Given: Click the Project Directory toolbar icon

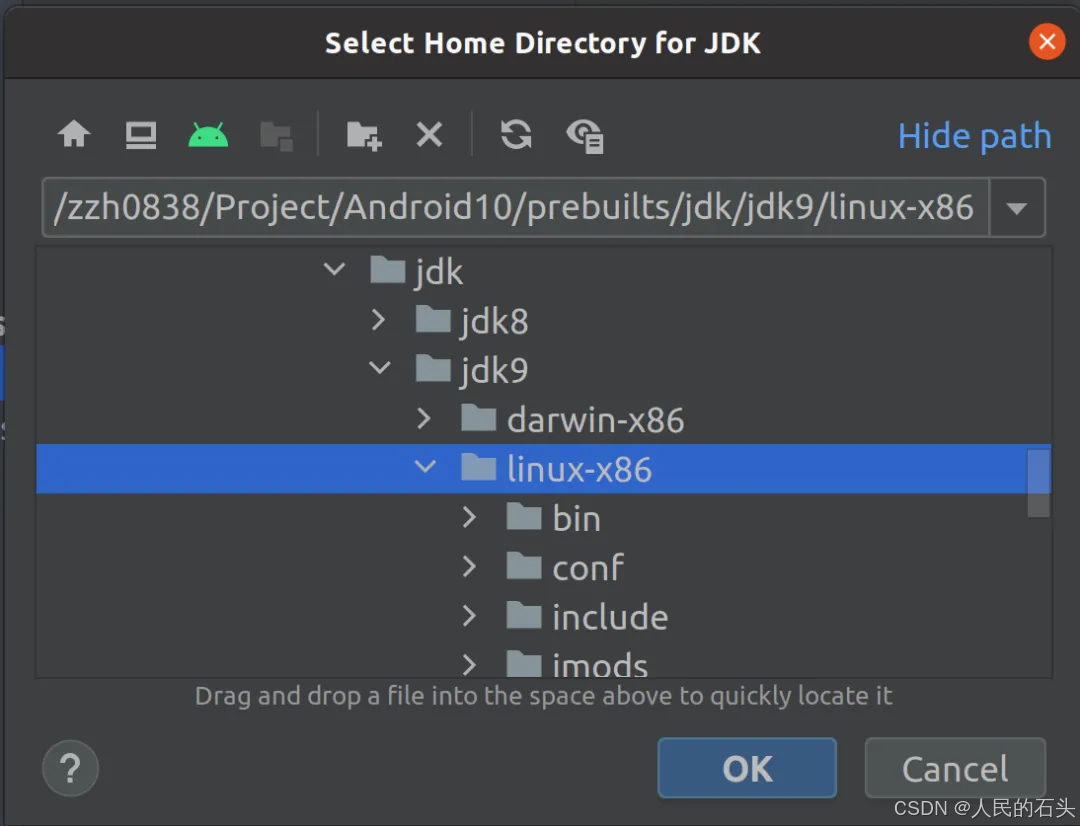Looking at the screenshot, I should (277, 134).
